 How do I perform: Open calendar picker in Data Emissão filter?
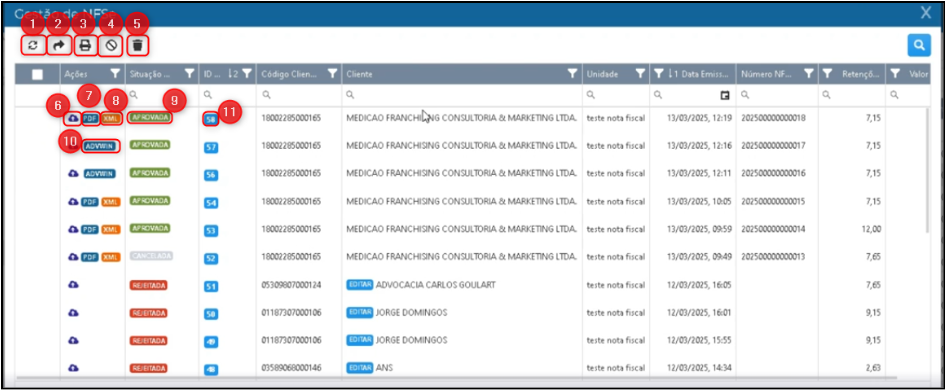point(726,95)
